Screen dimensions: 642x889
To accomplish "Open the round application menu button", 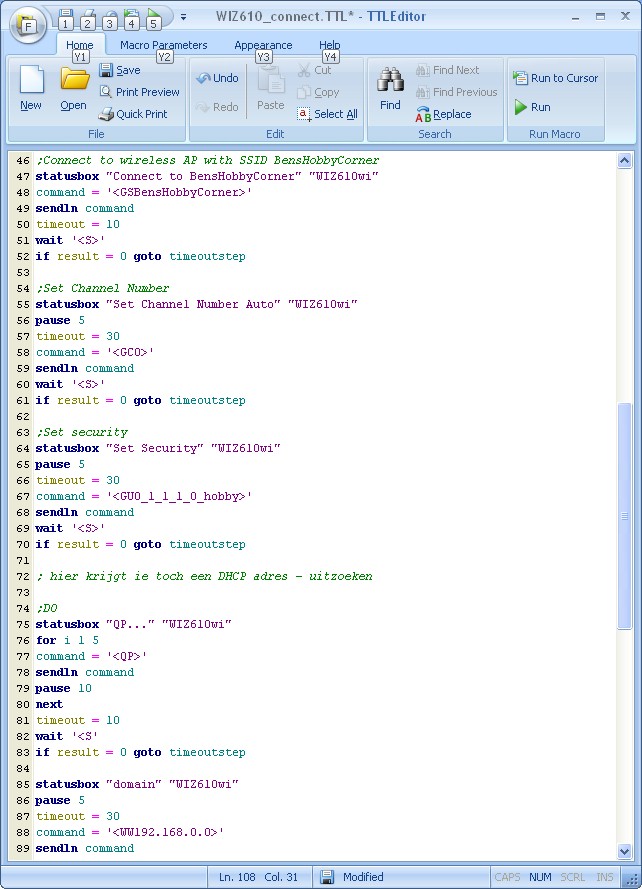I will (27, 25).
